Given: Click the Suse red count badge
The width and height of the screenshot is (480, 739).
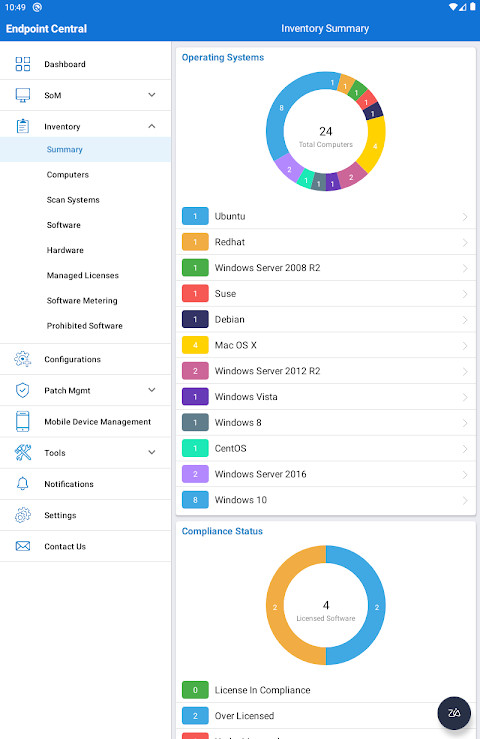Looking at the screenshot, I should (195, 294).
